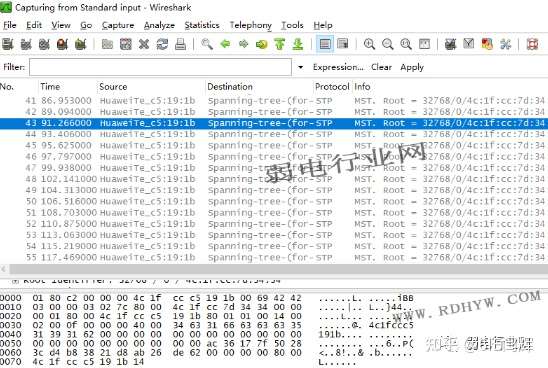Select highlighted packet 43 at 91.266000
This screenshot has height=368, width=548.
[274, 123]
